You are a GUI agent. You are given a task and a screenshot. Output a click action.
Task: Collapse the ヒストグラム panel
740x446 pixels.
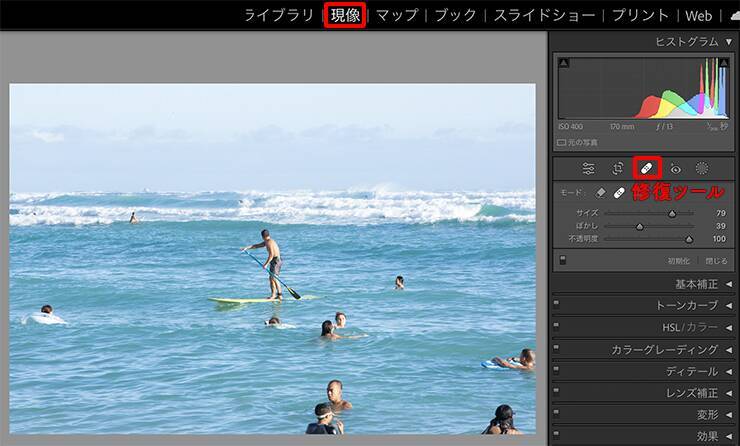point(728,41)
